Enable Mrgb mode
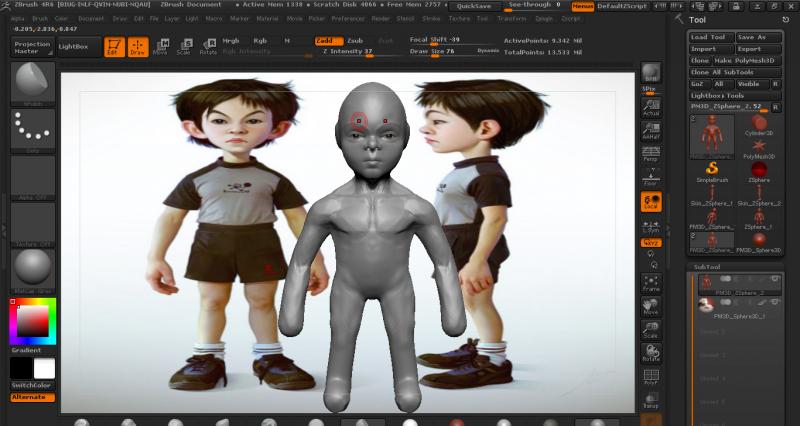Viewport: 800px width, 426px height. (x=231, y=41)
